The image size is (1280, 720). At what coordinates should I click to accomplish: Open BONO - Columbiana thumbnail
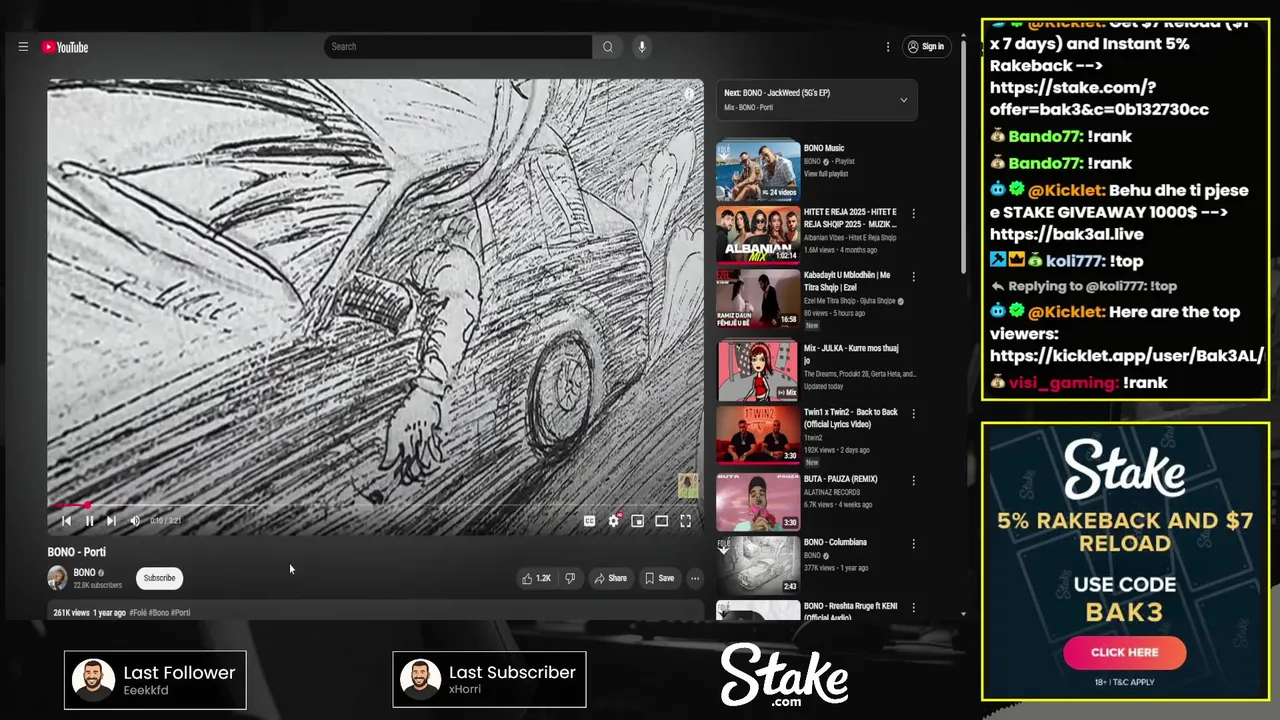[x=758, y=564]
